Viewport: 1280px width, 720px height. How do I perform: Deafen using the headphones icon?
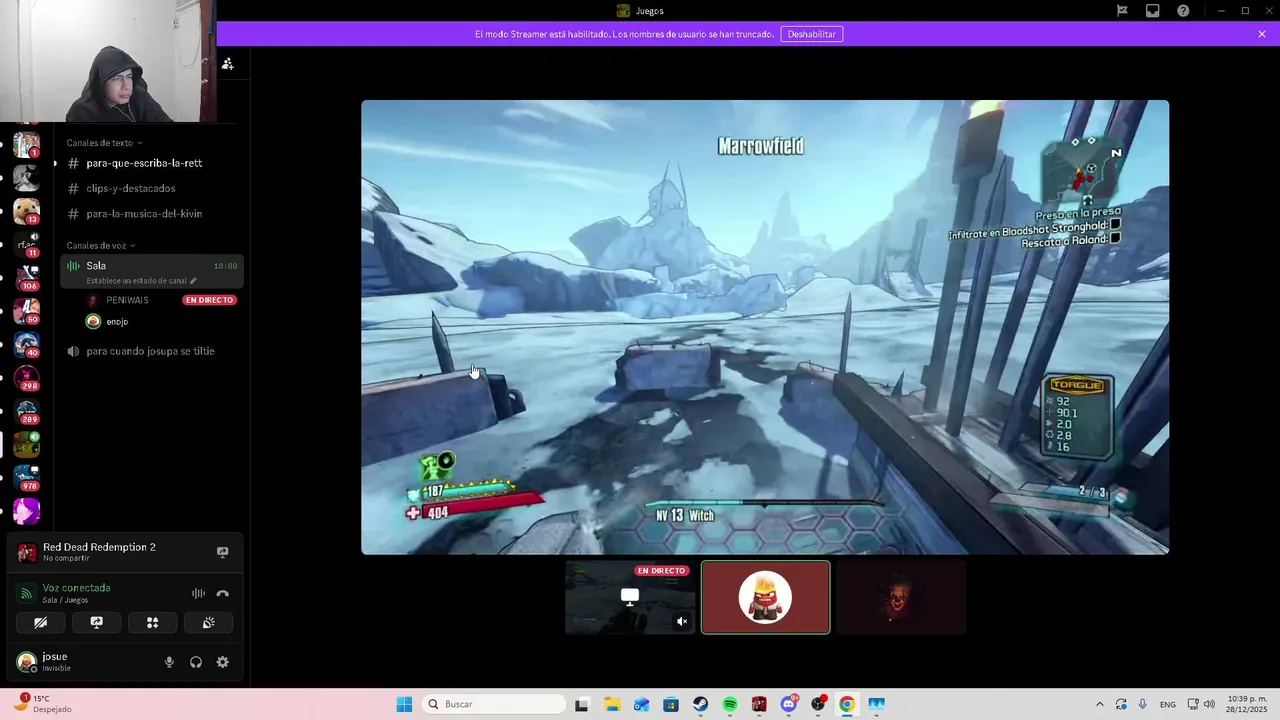[196, 662]
